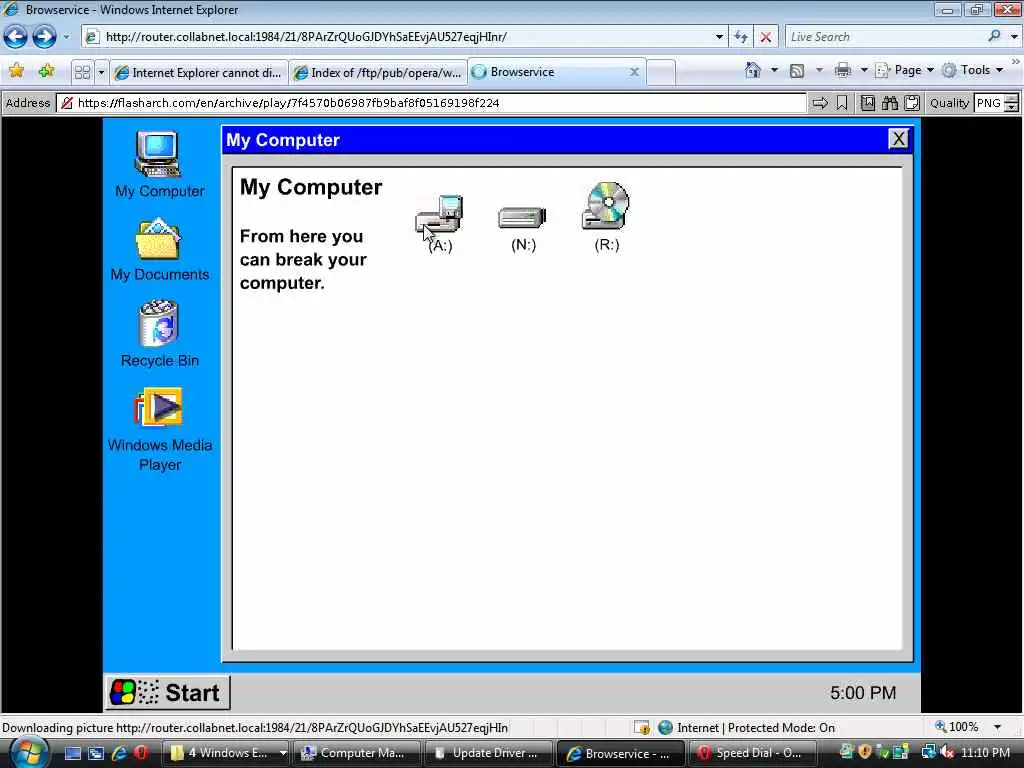This screenshot has width=1024, height=768.
Task: Expand search provider dropdown arrow
Action: 1014,37
